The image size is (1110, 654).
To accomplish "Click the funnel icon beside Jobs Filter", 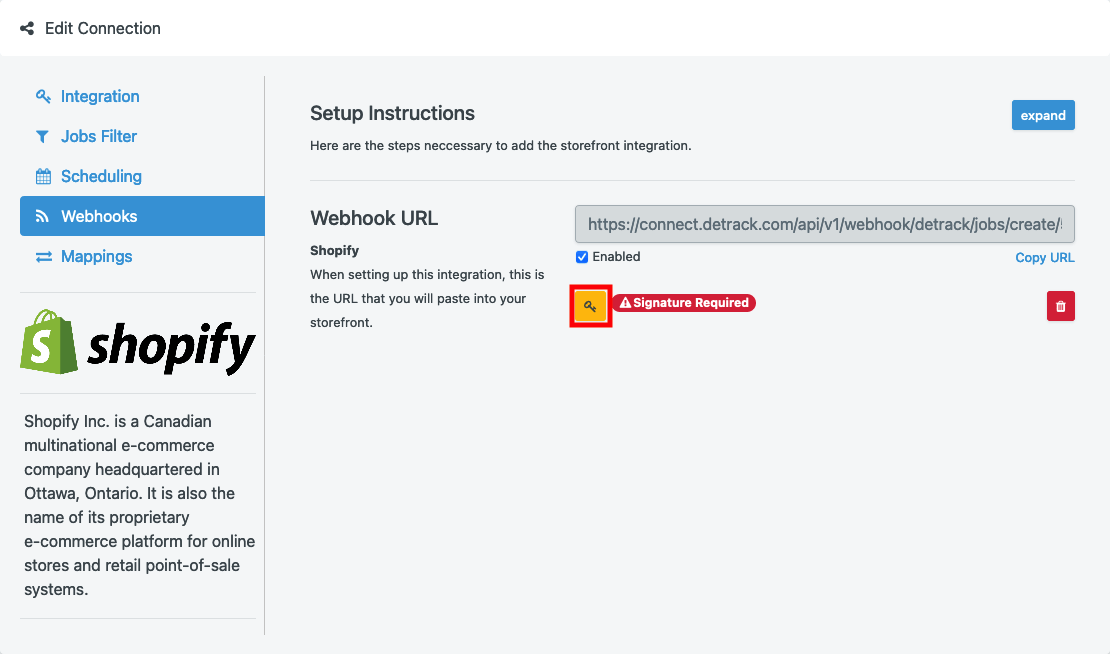I will point(42,137).
